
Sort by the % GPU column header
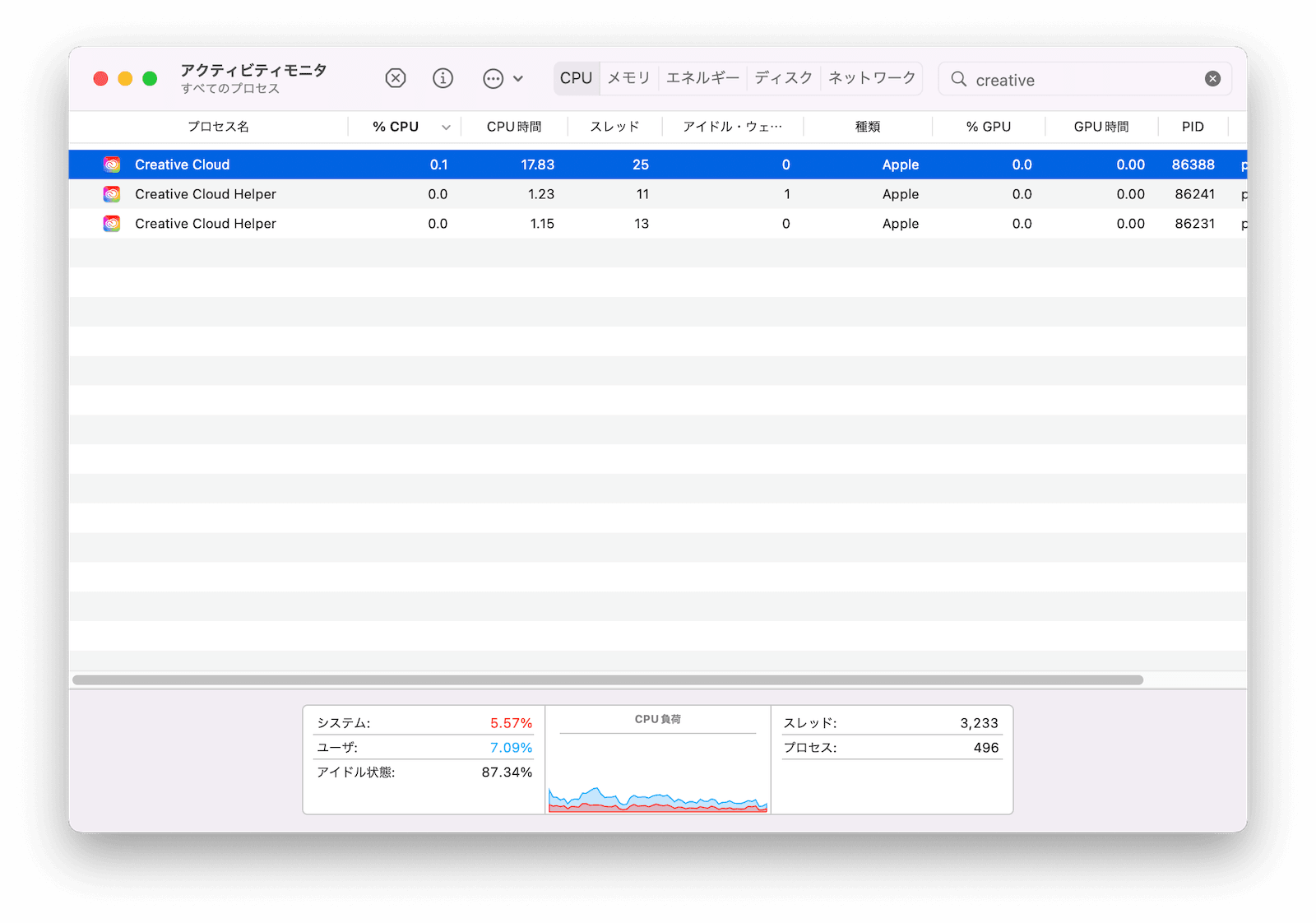click(989, 127)
